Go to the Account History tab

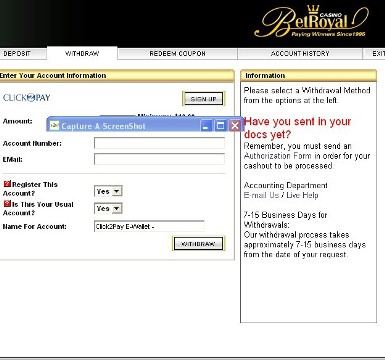click(x=300, y=54)
